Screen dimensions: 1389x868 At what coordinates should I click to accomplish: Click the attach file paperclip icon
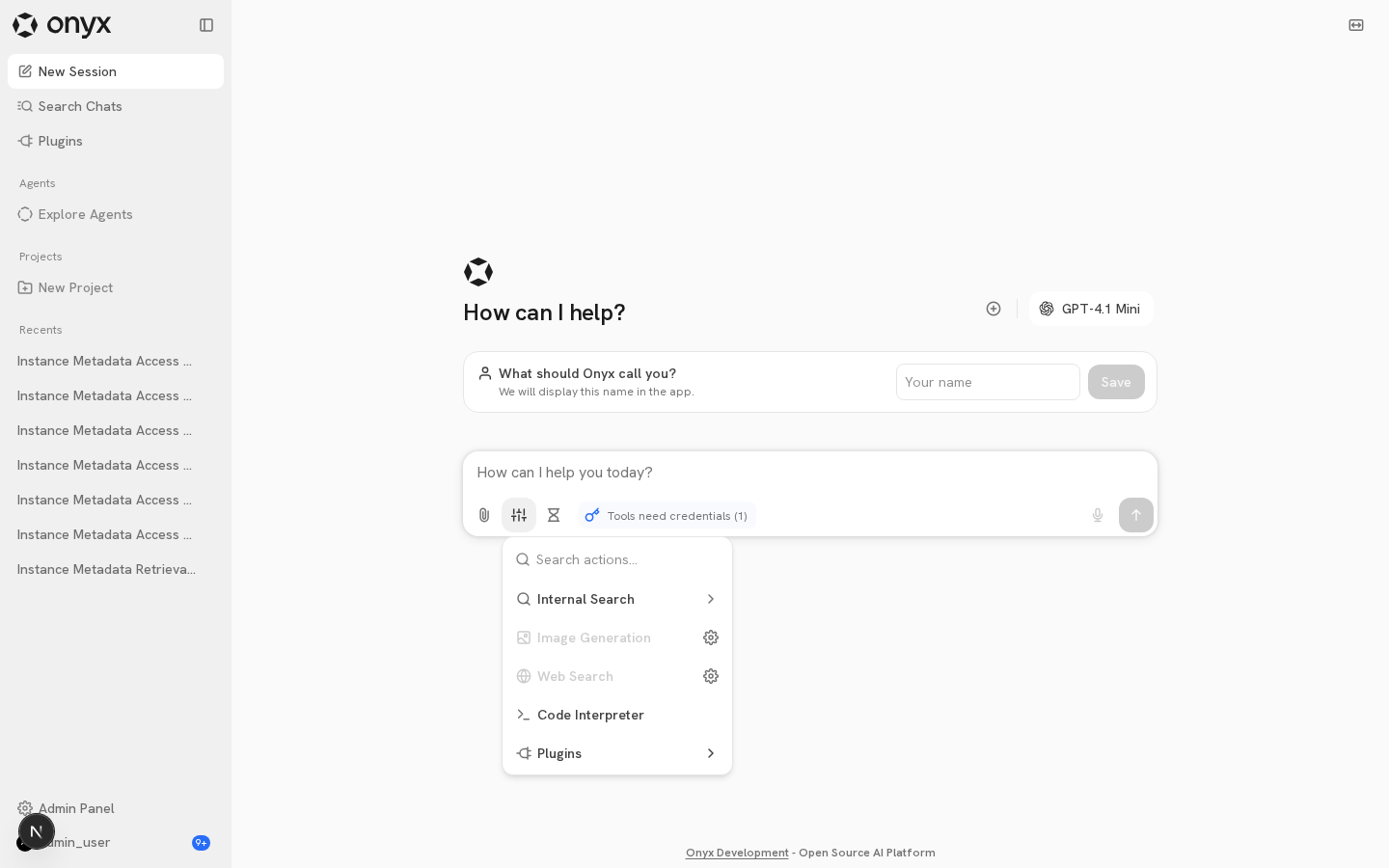484,515
